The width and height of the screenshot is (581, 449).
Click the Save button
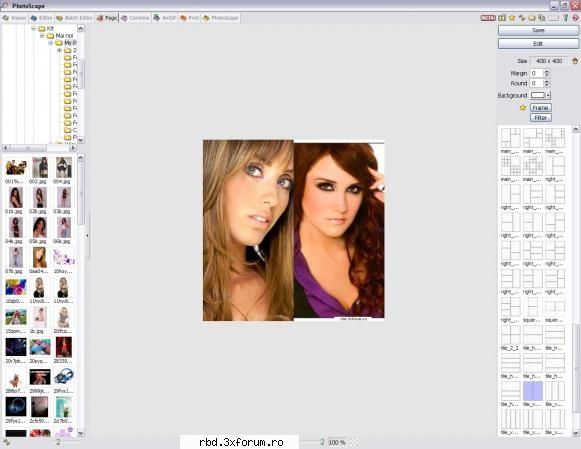coord(538,30)
